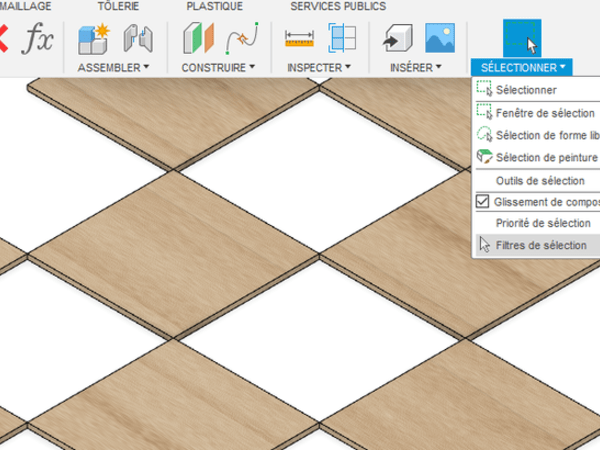Toggle the Glissement de composants checkbox

click(x=484, y=202)
